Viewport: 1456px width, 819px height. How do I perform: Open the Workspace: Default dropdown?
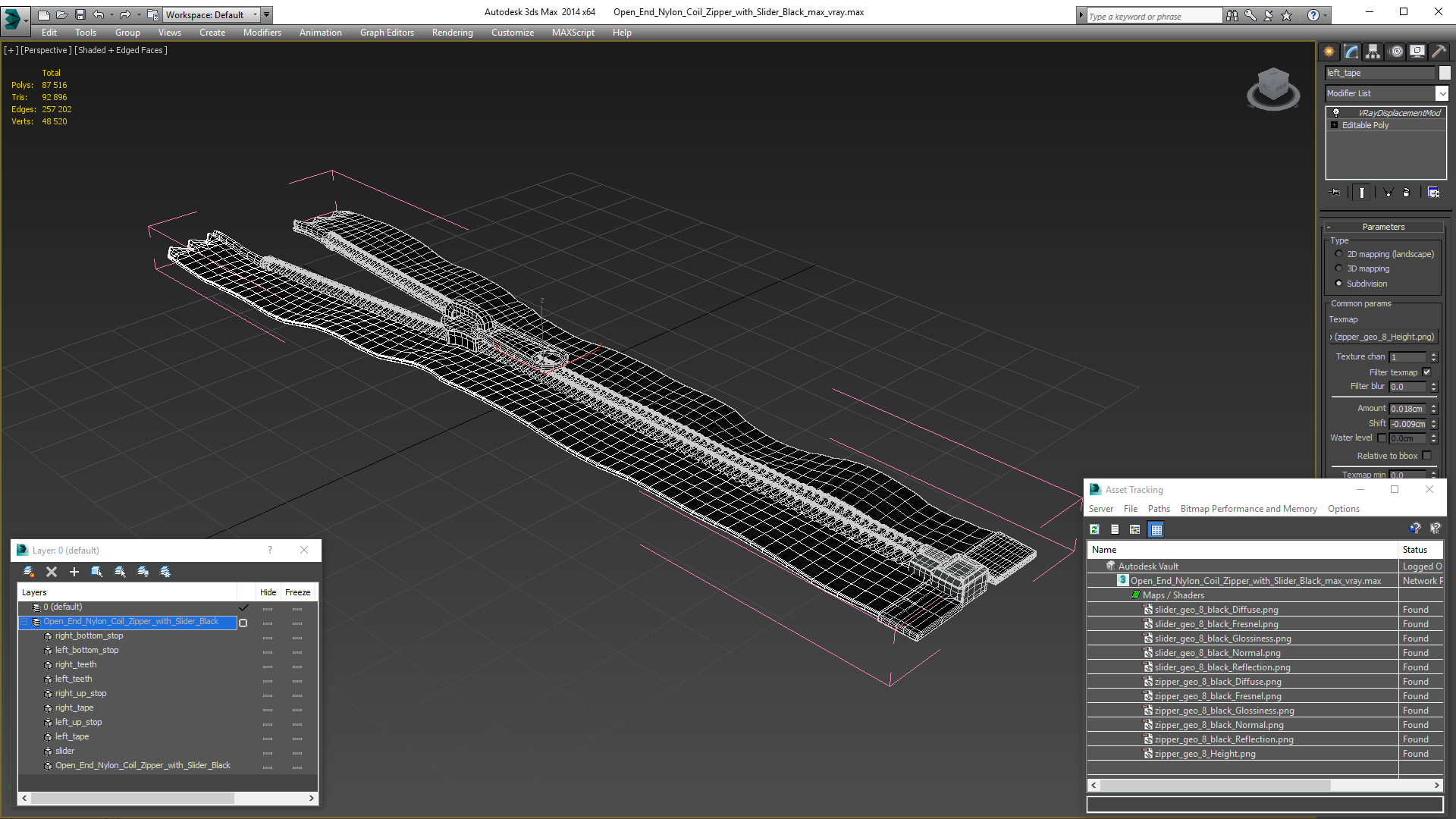pos(212,14)
